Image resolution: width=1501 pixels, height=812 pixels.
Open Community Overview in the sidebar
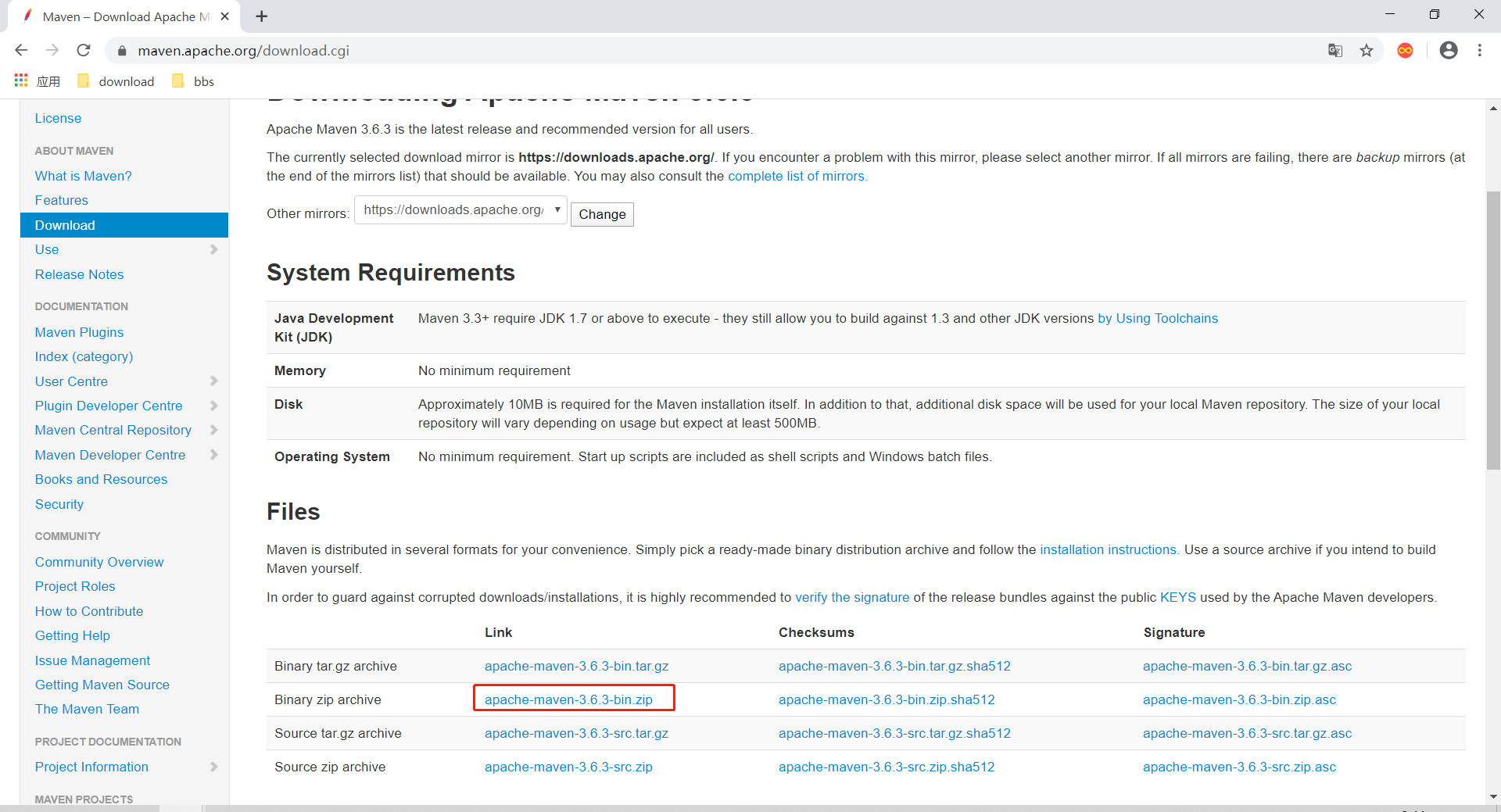tap(99, 562)
